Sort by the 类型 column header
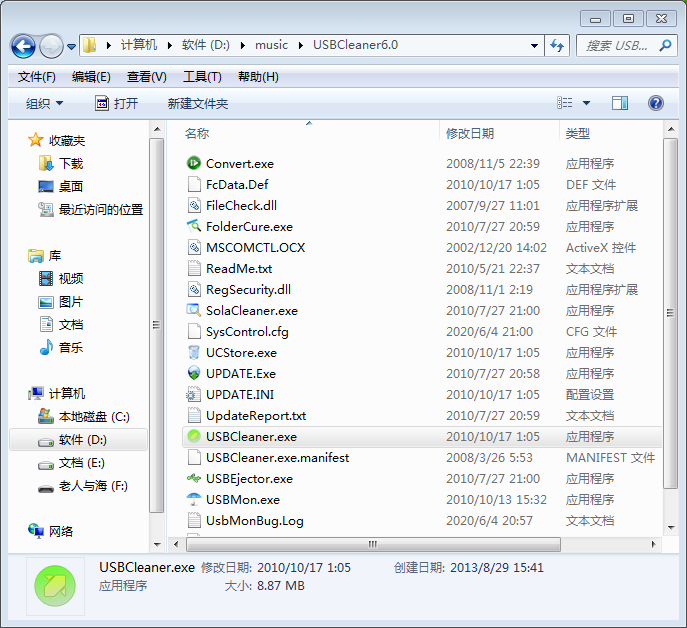687x628 pixels. (577, 134)
